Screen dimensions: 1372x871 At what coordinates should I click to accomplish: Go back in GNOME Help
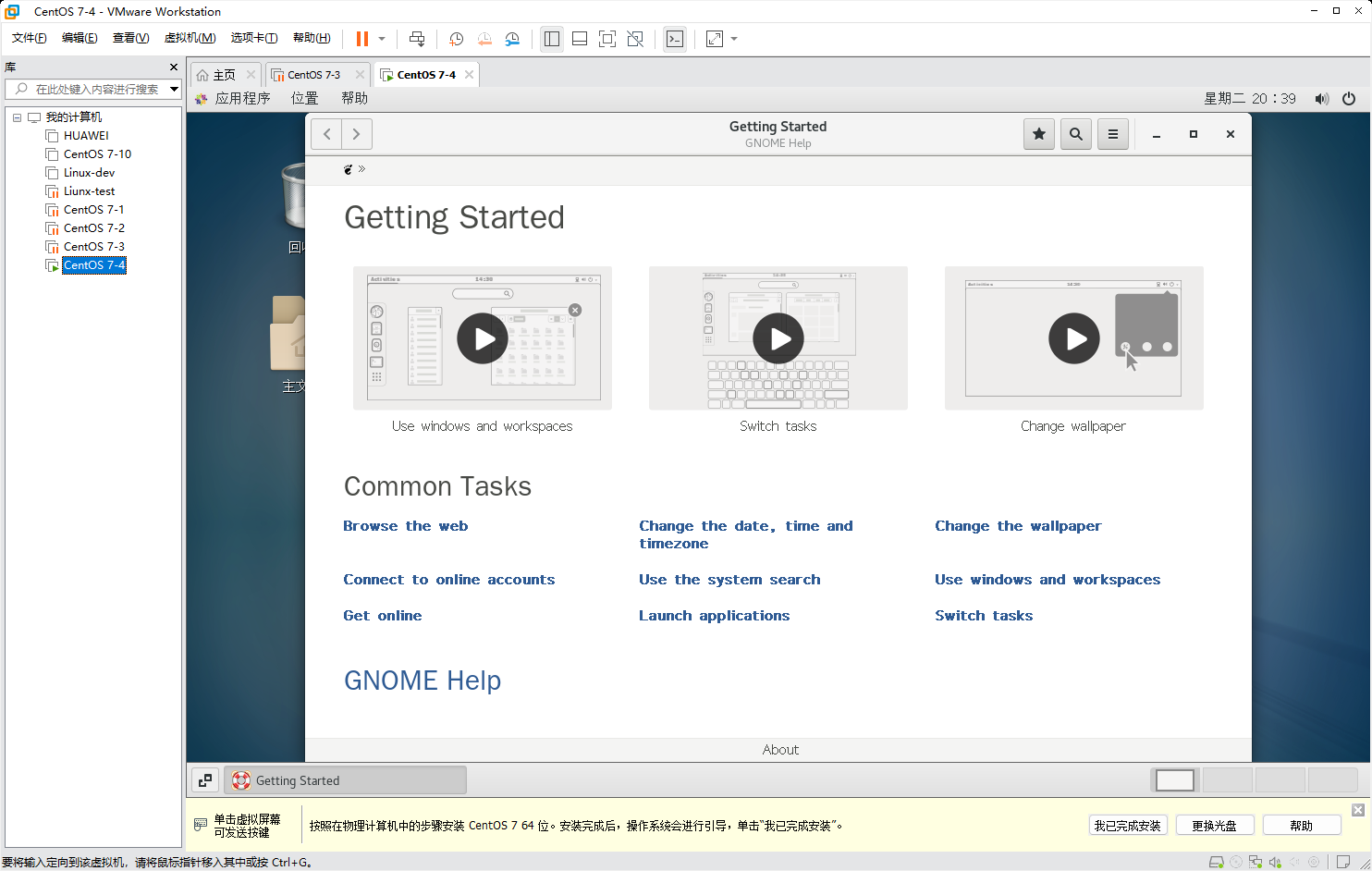click(x=326, y=134)
